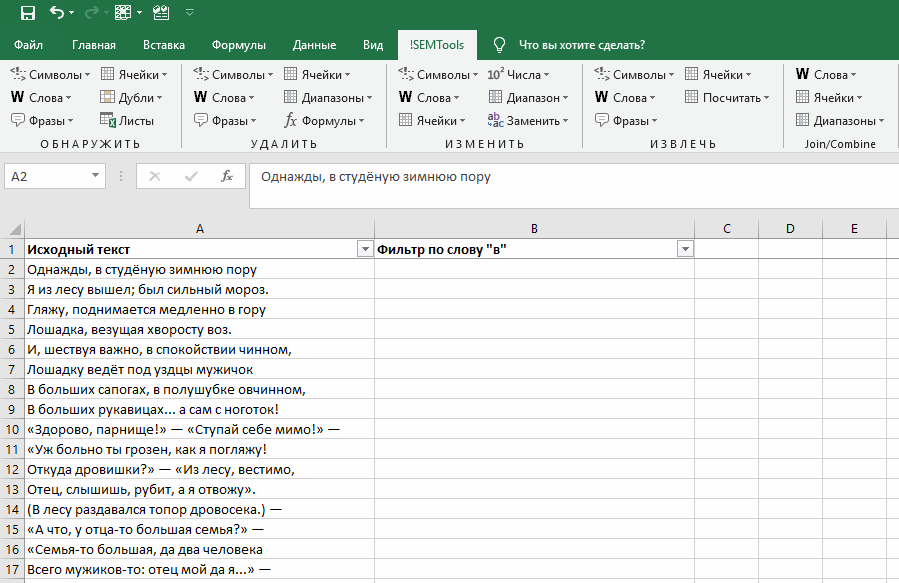Open Диапазоны menu in Join/Combine group
899x583 pixels.
coord(840,120)
